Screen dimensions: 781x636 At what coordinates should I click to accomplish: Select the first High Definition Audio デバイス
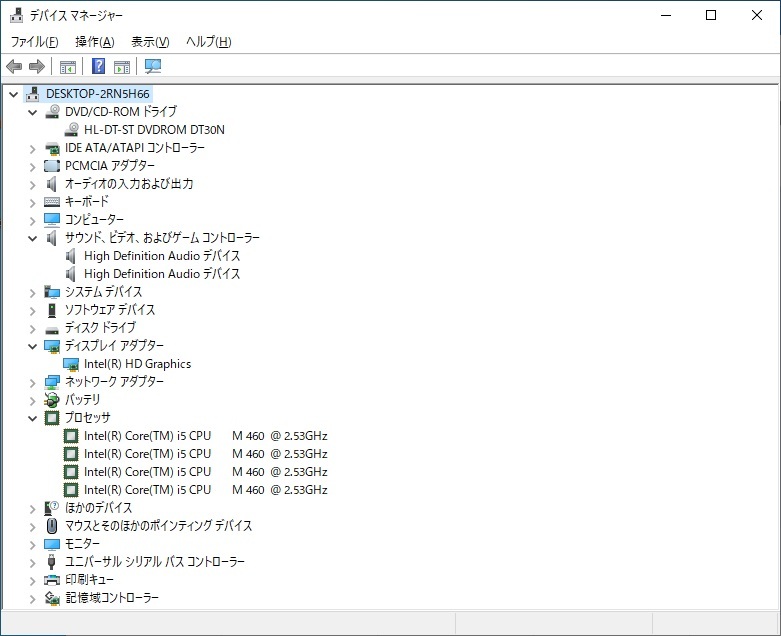pyautogui.click(x=162, y=255)
